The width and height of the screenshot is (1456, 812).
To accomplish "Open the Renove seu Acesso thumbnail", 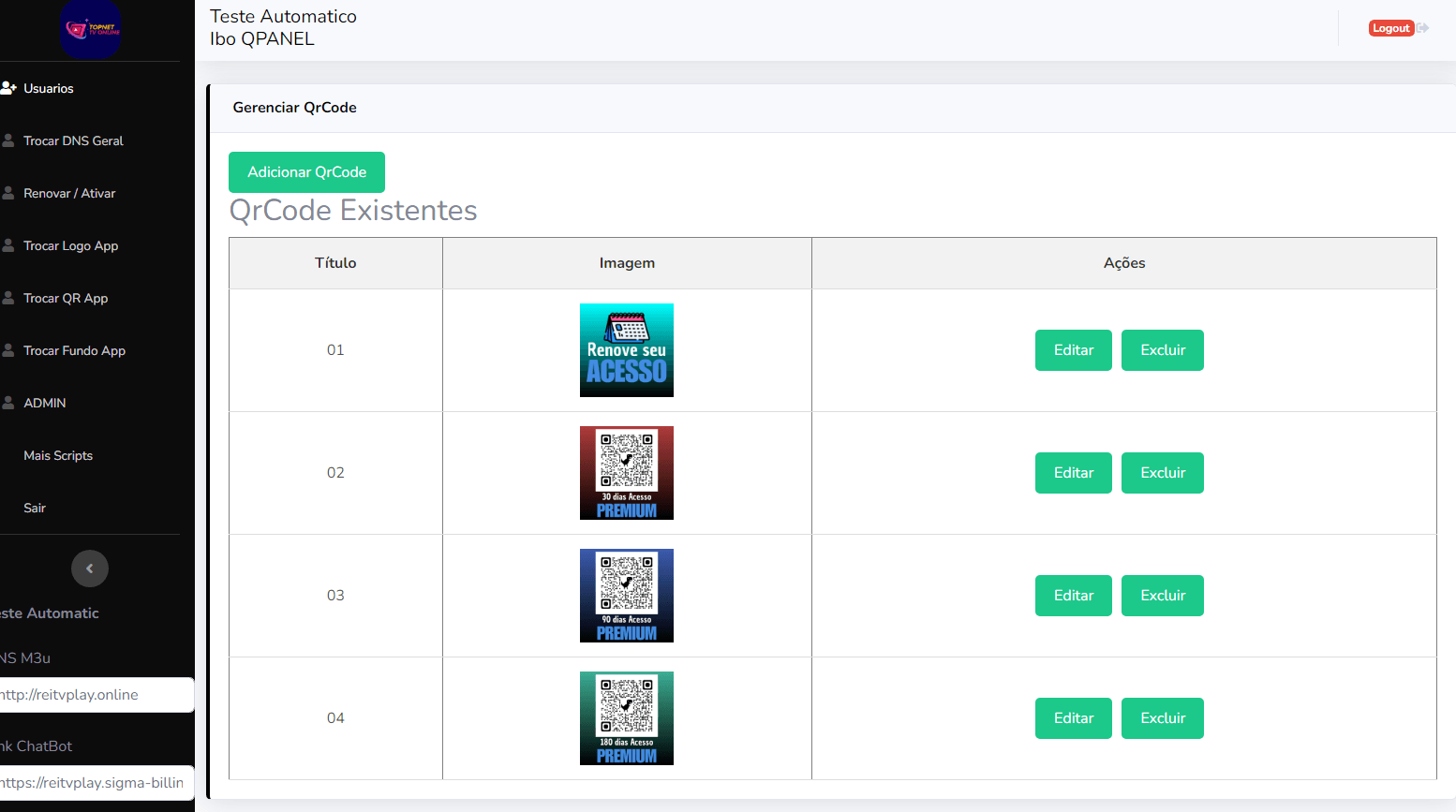I will (x=626, y=350).
